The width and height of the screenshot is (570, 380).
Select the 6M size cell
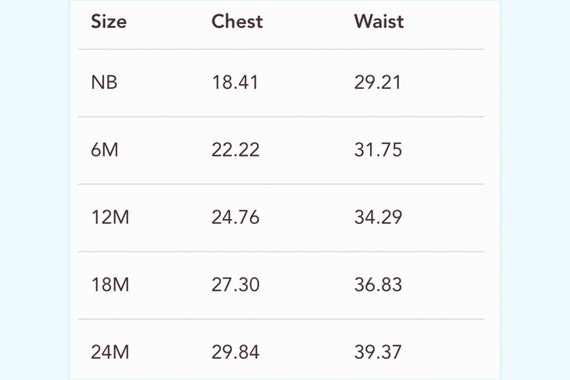(105, 150)
